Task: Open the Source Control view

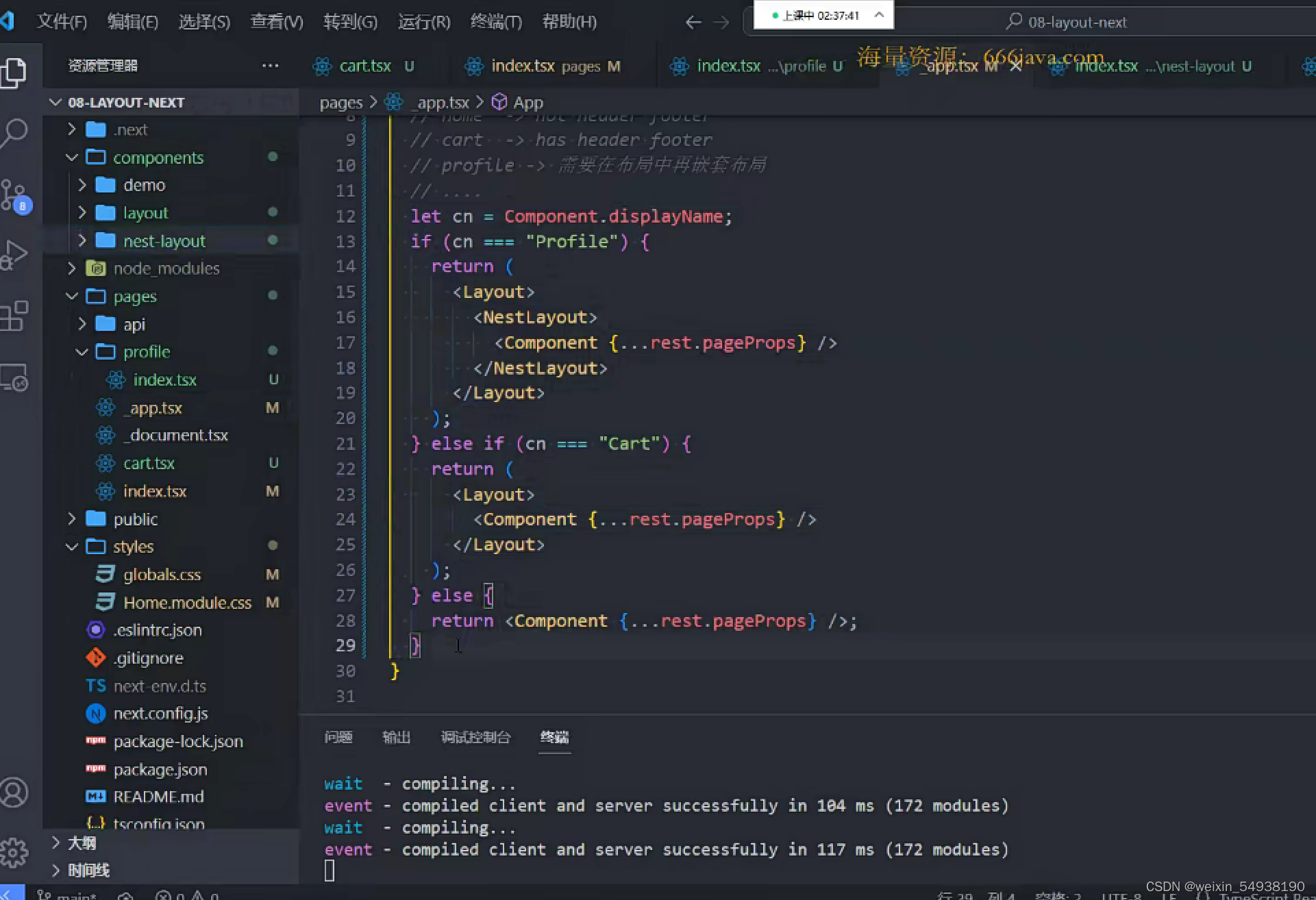Action: 15,196
